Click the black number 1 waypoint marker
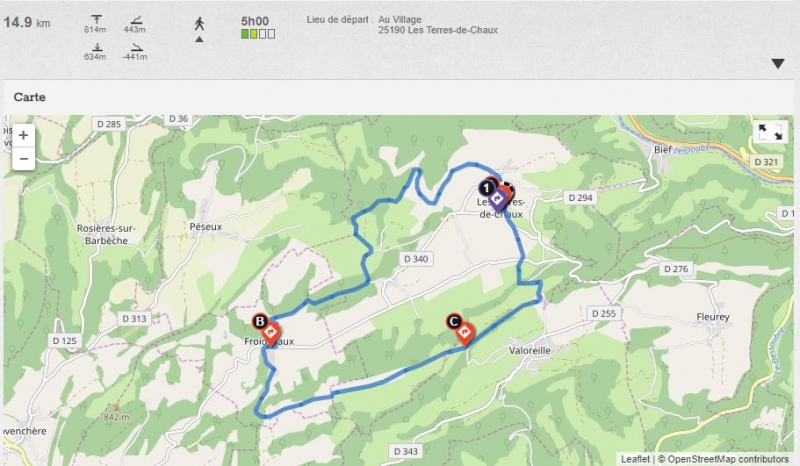 pos(486,188)
